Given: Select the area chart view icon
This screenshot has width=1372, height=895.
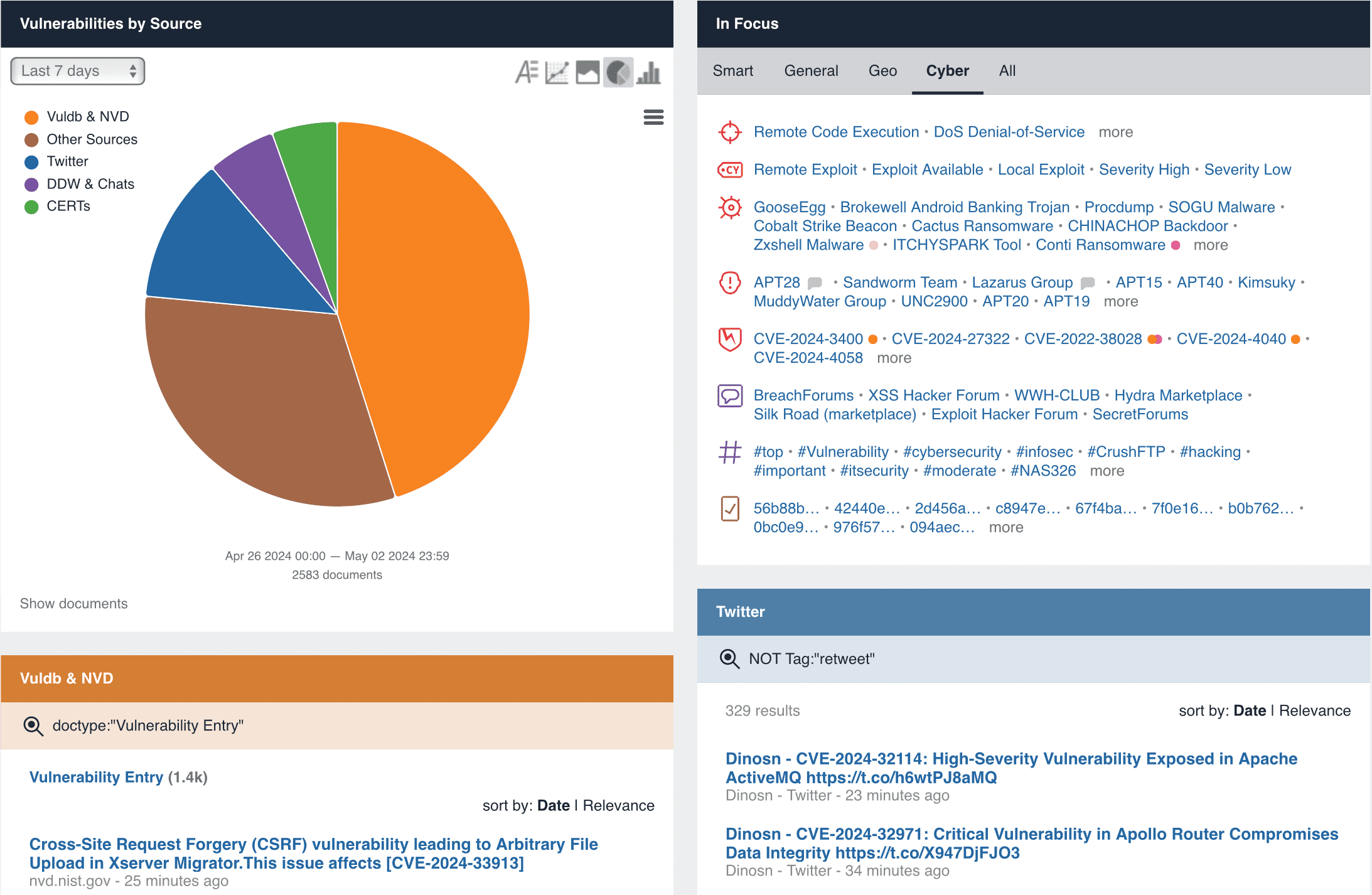Looking at the screenshot, I should pyautogui.click(x=587, y=72).
